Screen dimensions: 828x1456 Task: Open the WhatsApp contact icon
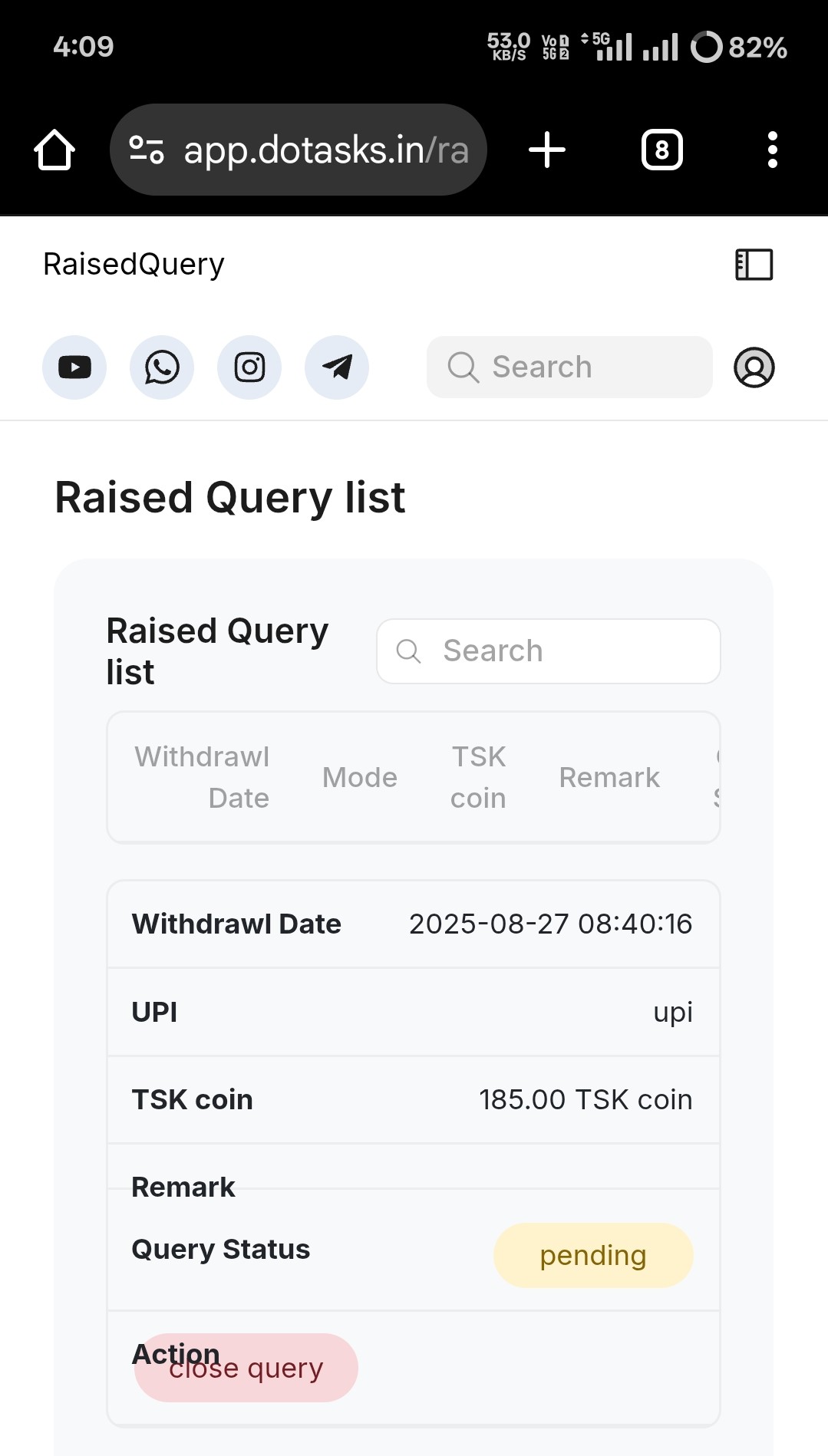click(162, 367)
